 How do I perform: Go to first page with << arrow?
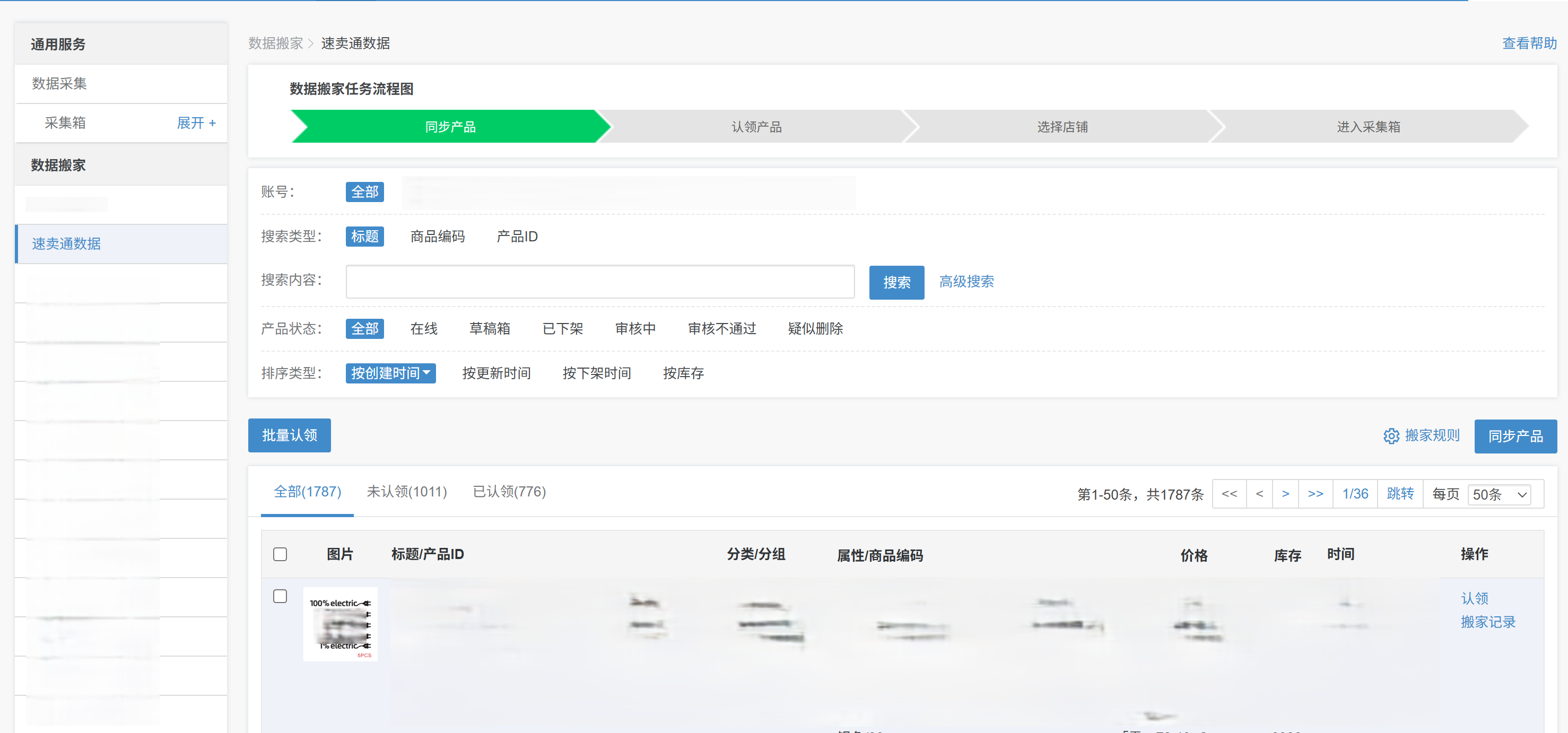click(x=1229, y=494)
